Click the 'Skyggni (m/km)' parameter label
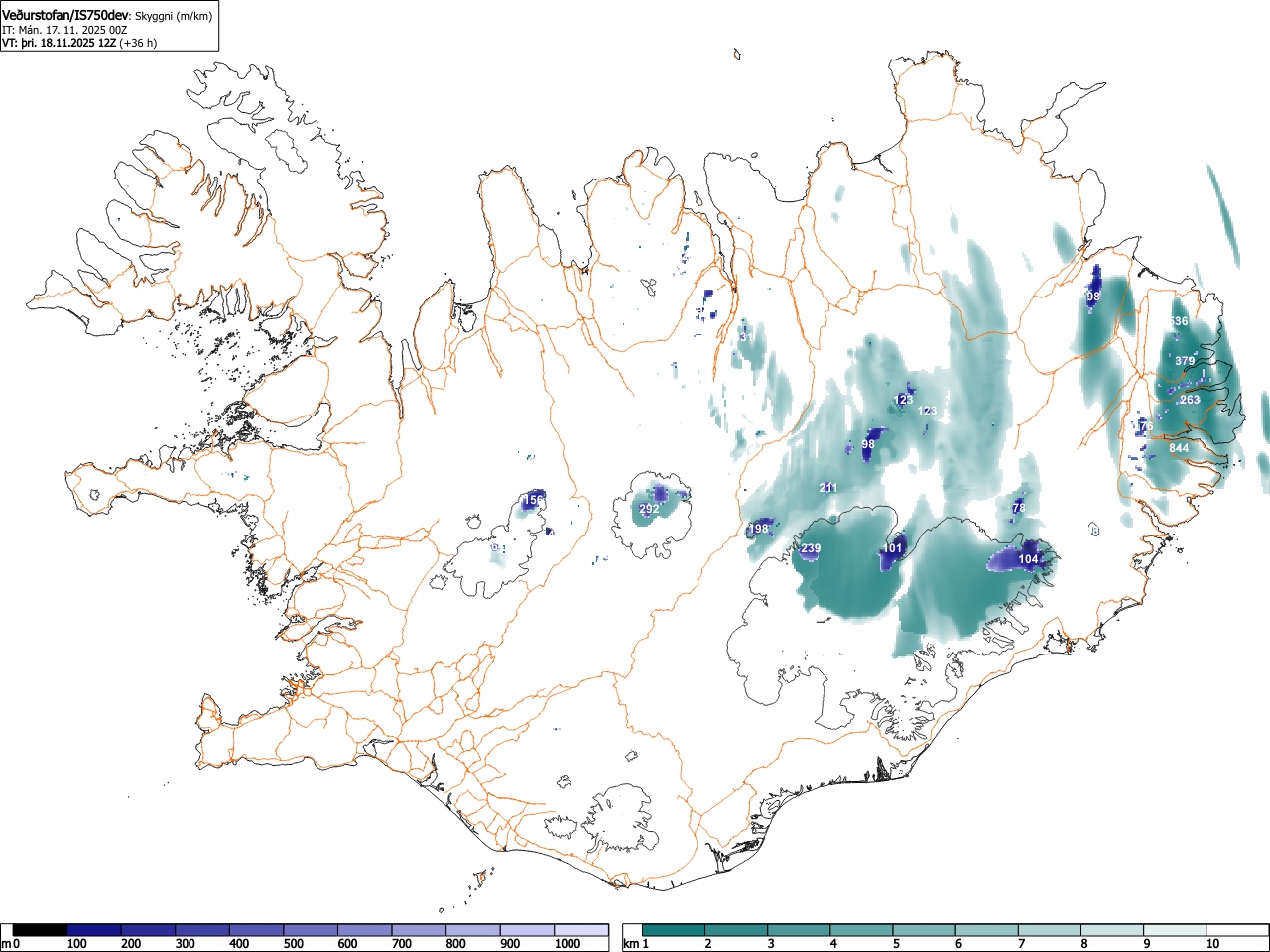Viewport: 1270px width, 952px height. pos(174,17)
